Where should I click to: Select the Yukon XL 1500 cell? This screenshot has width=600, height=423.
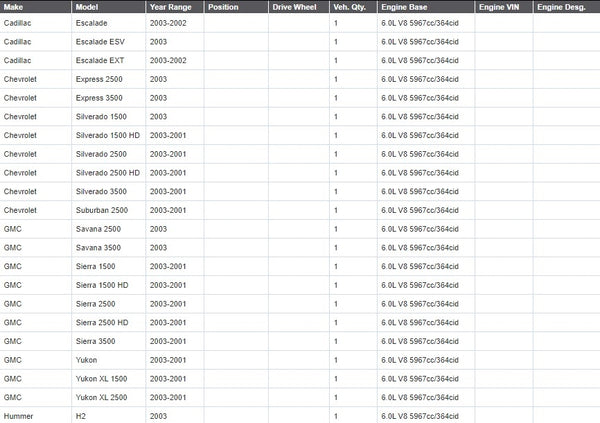(100, 378)
